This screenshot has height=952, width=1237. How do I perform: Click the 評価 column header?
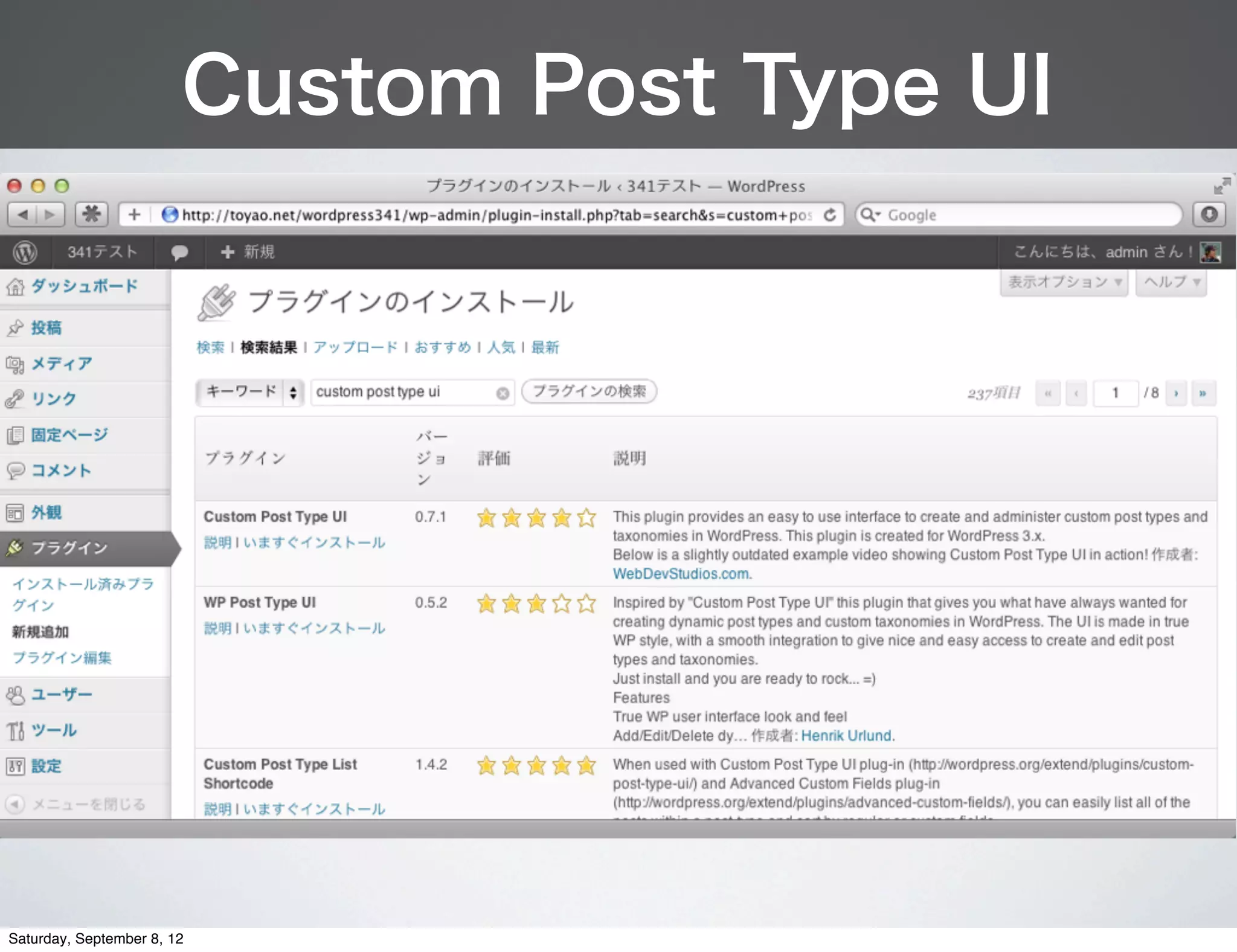pyautogui.click(x=494, y=458)
